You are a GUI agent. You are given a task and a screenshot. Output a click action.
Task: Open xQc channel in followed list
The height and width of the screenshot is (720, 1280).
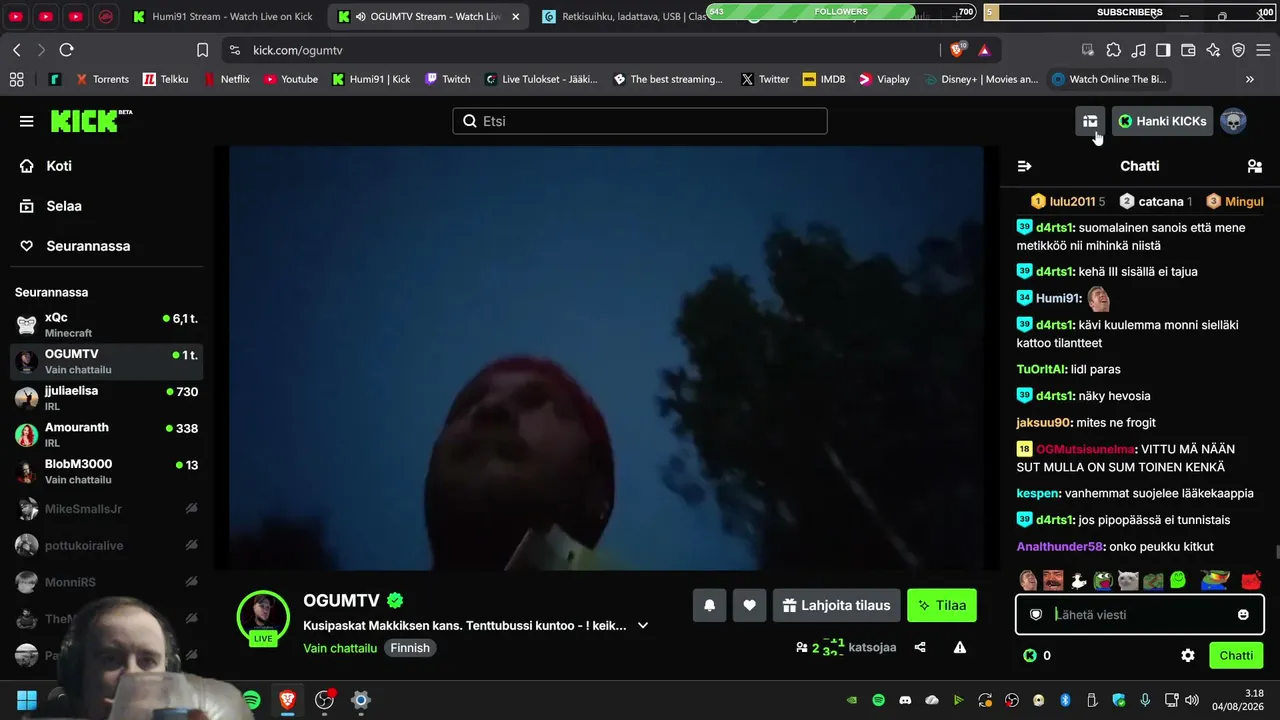click(106, 325)
